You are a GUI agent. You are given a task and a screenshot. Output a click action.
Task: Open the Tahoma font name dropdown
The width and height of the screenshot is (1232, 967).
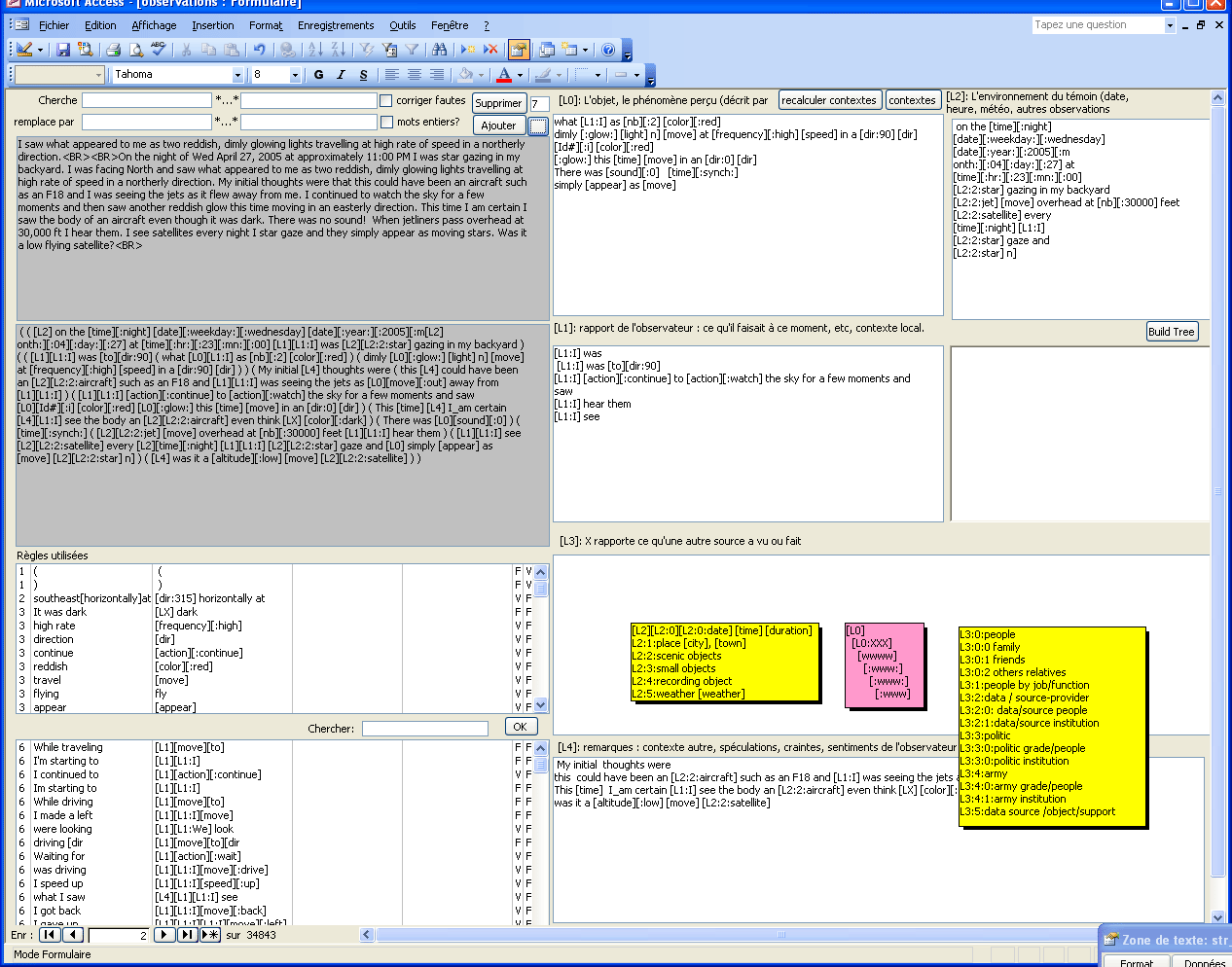[x=237, y=75]
